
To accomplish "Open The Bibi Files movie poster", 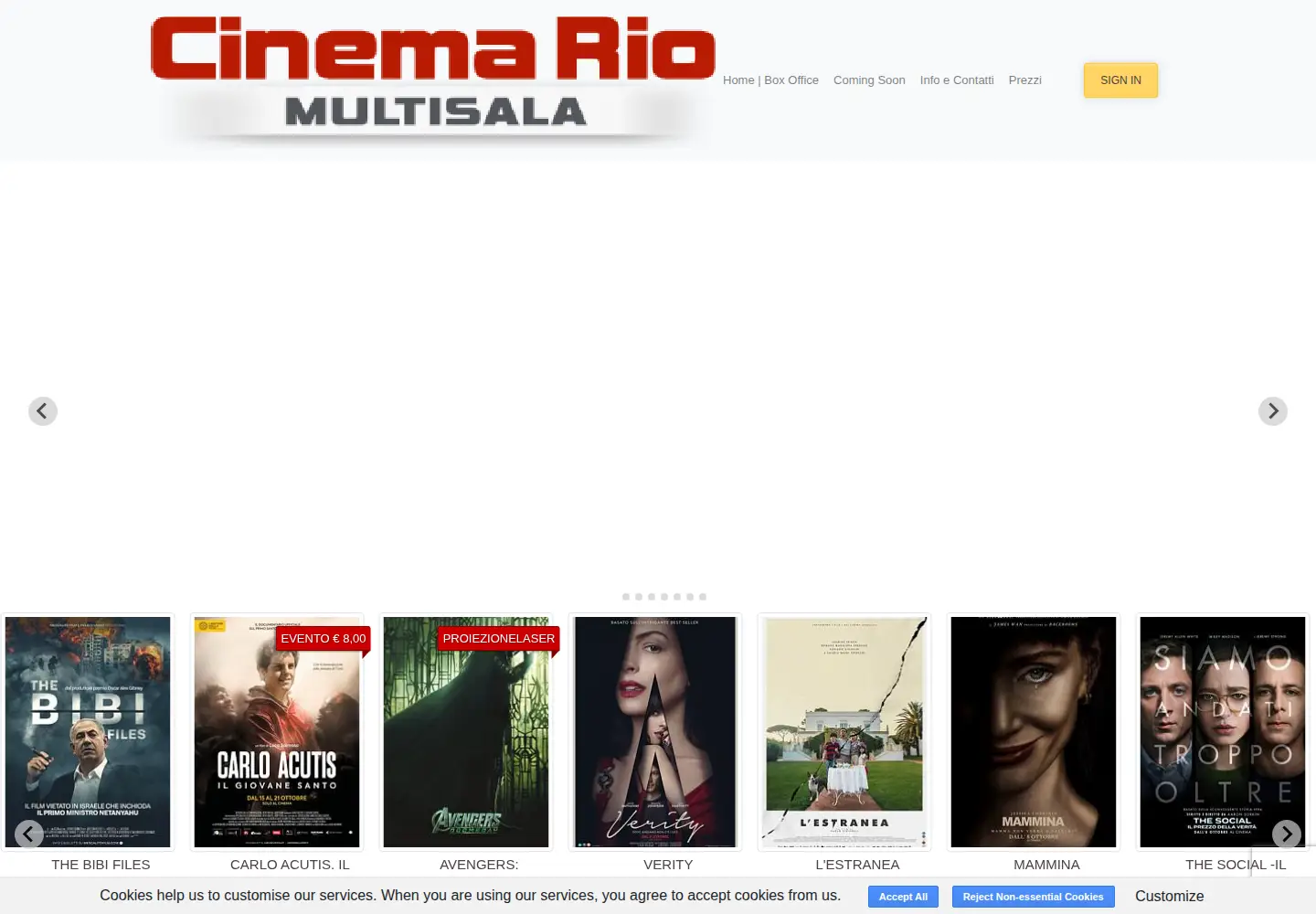I will (88, 732).
